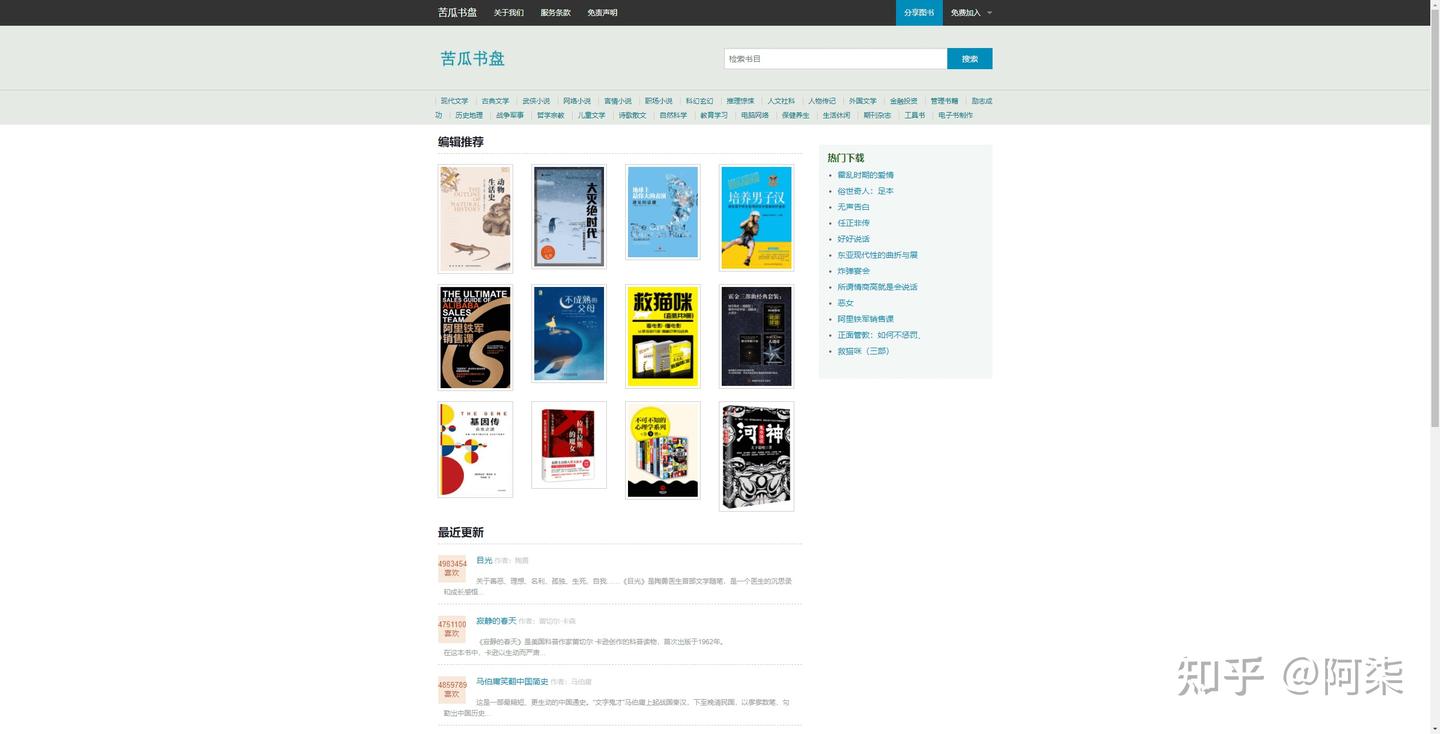The width and height of the screenshot is (1440, 734).
Task: Browse the 职场小说 category
Action: coord(659,101)
